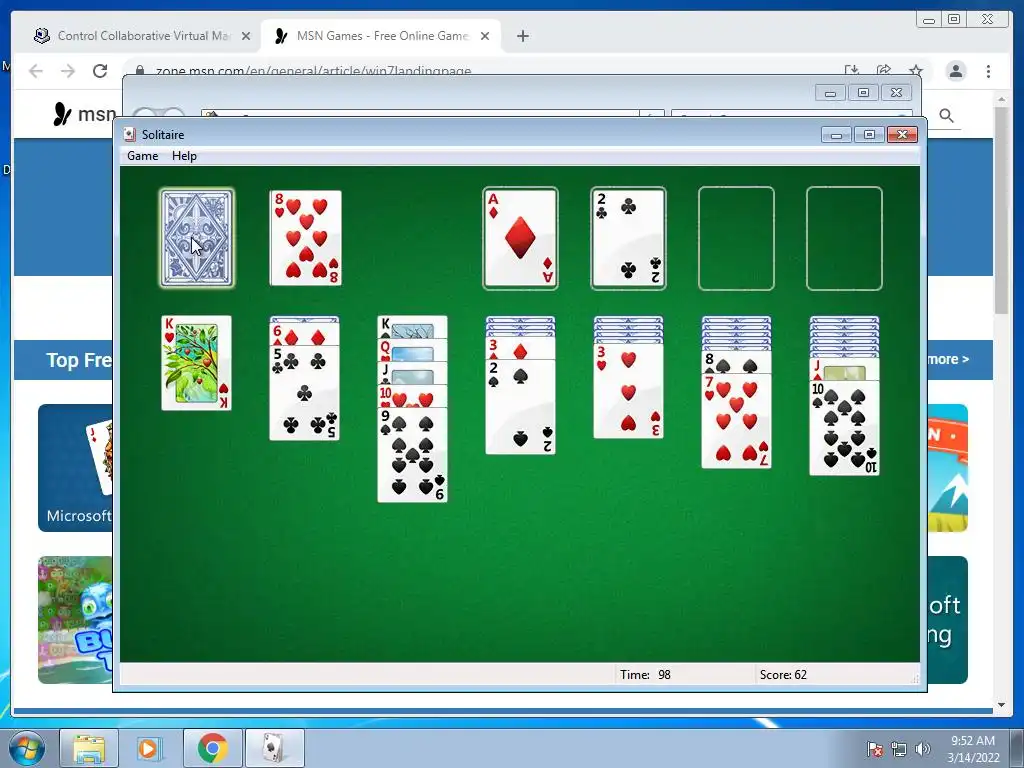Viewport: 1024px width, 768px height.
Task: Select the 8 of spades card
Action: (736, 363)
